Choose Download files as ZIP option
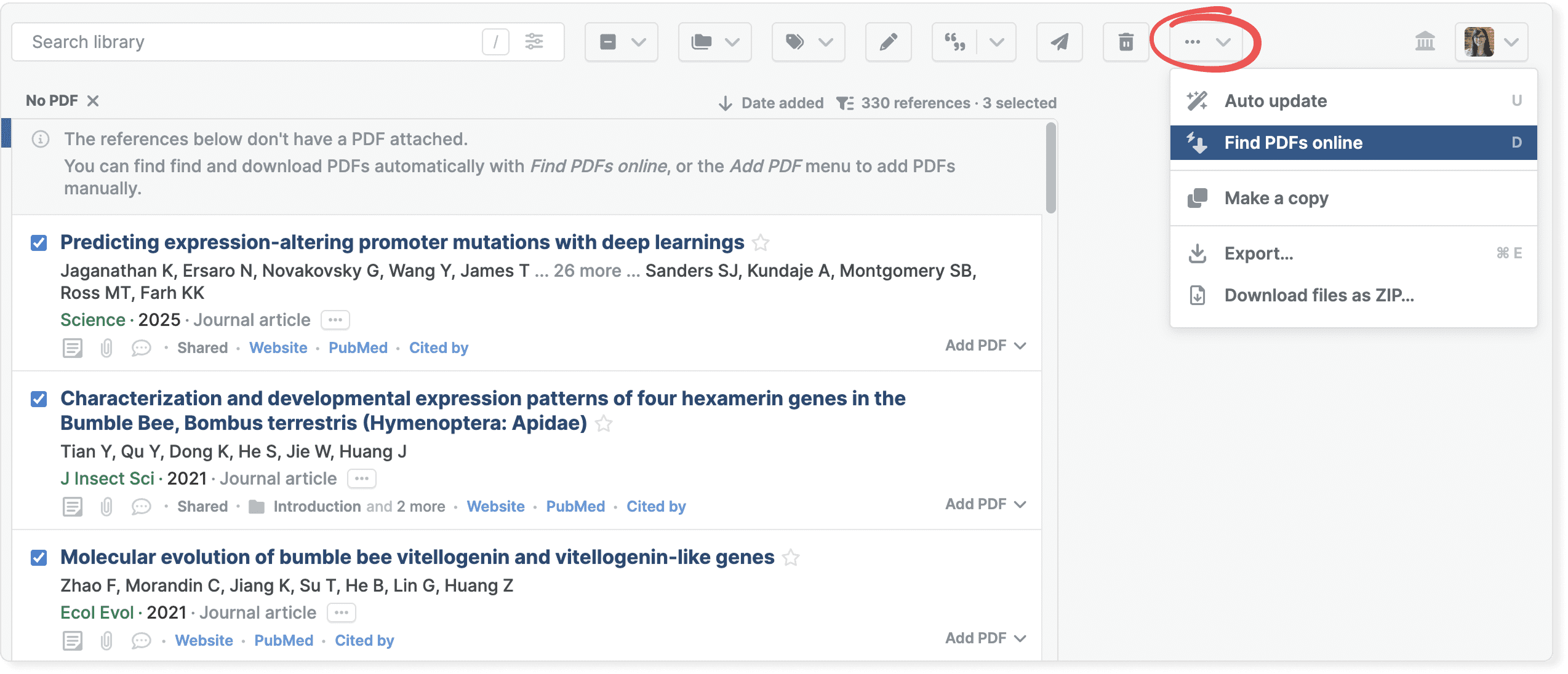Viewport: 1568px width, 674px height. [x=1319, y=295]
